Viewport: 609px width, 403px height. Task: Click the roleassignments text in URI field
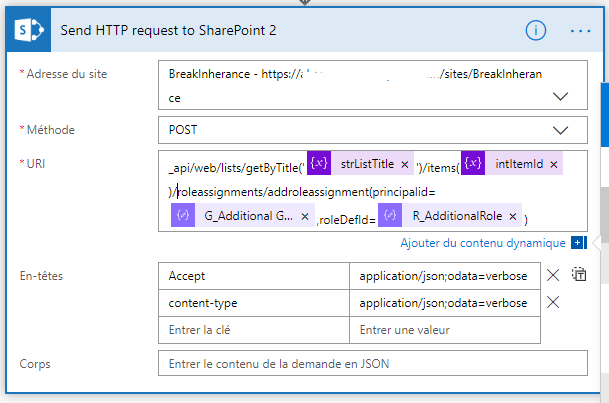click(220, 192)
